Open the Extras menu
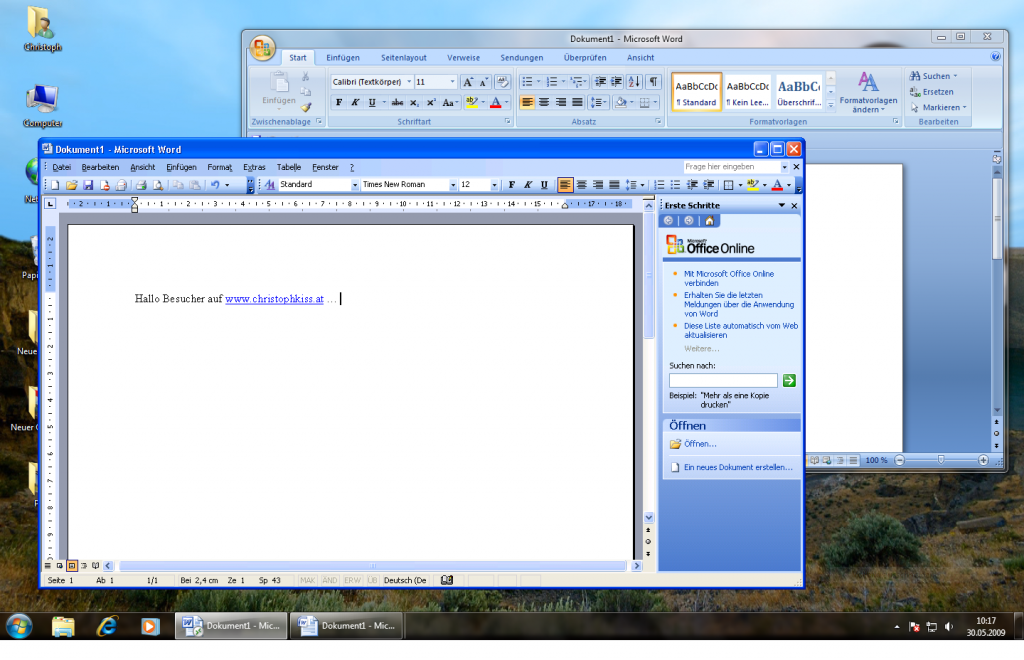The width and height of the screenshot is (1024, 660). pyautogui.click(x=254, y=167)
